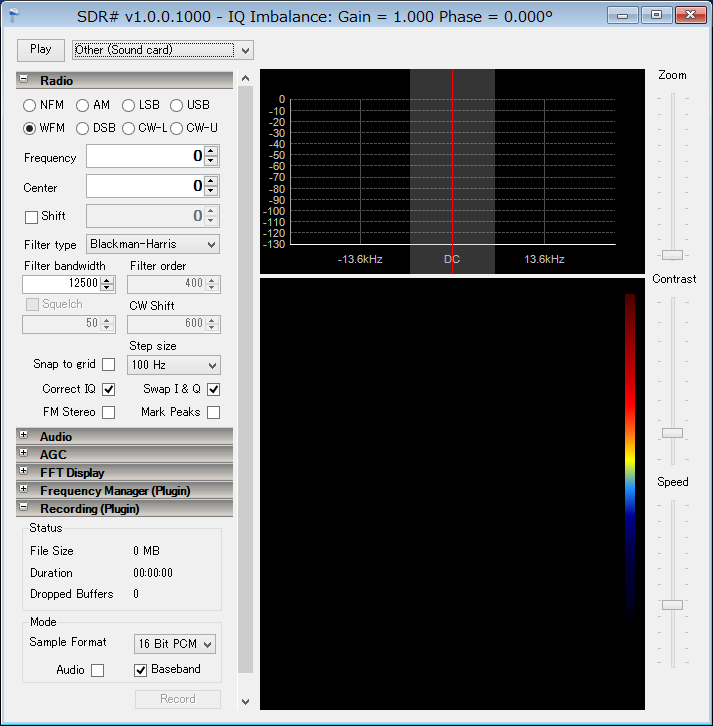Disable the Correct IQ checkbox
The image size is (713, 726).
coord(108,389)
